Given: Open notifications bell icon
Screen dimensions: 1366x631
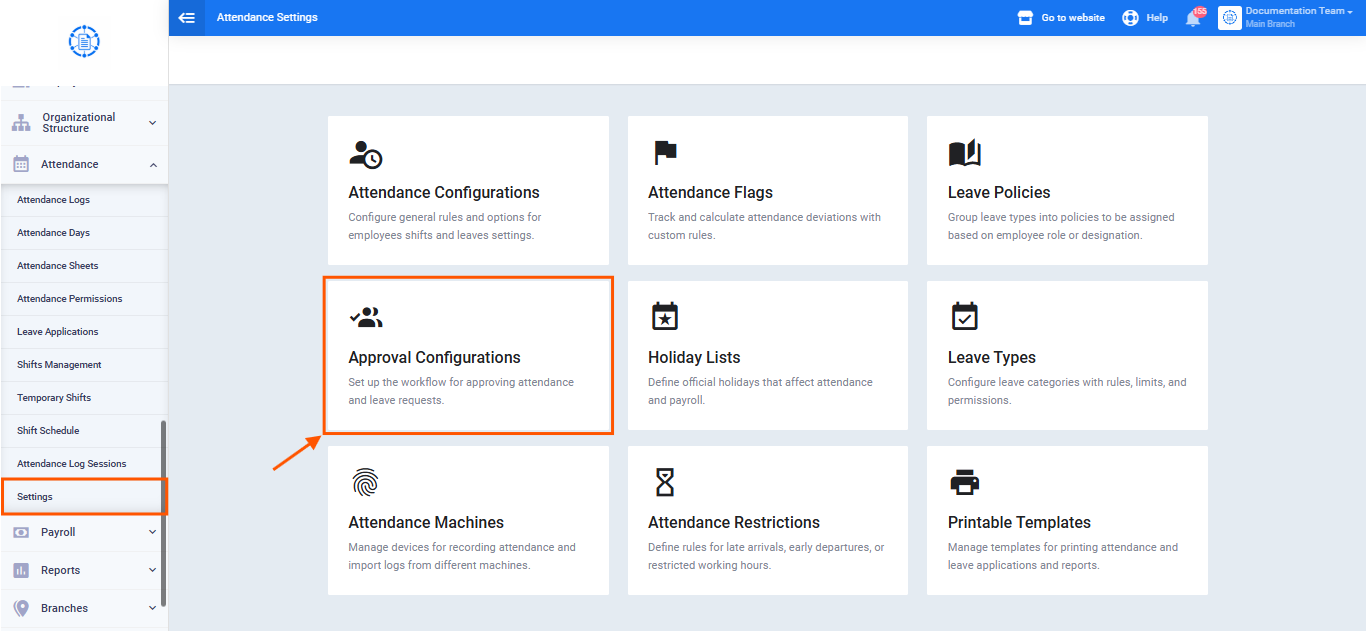Looking at the screenshot, I should click(1193, 19).
